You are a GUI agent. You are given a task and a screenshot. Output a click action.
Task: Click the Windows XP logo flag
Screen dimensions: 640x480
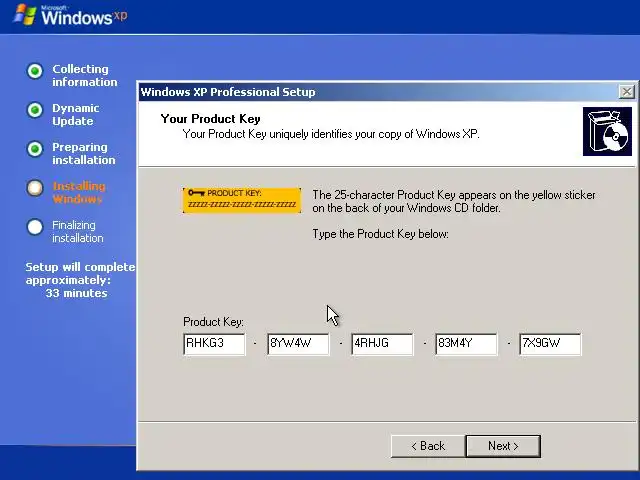coord(24,15)
